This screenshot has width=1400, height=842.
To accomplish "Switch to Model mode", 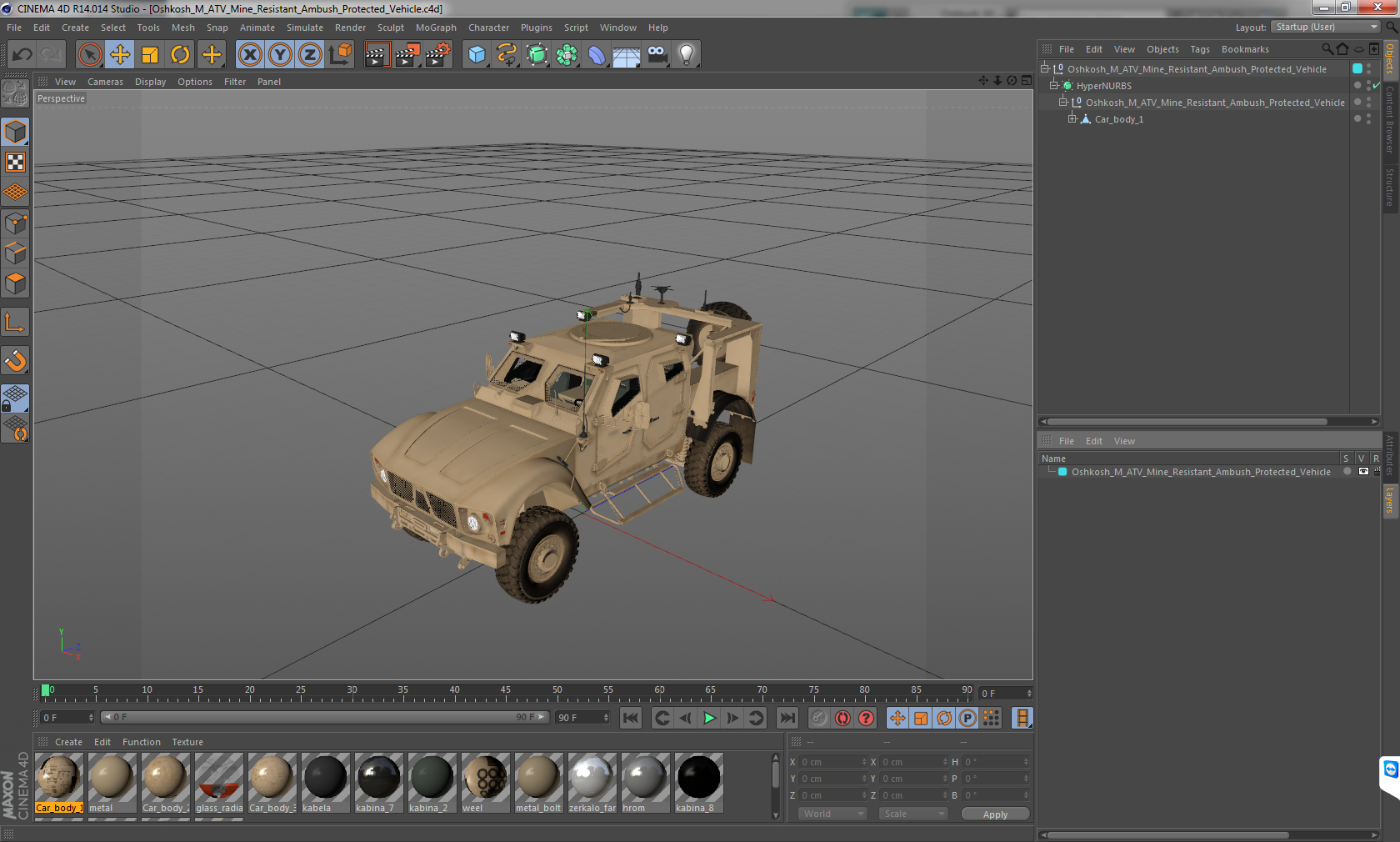I will coord(15,132).
